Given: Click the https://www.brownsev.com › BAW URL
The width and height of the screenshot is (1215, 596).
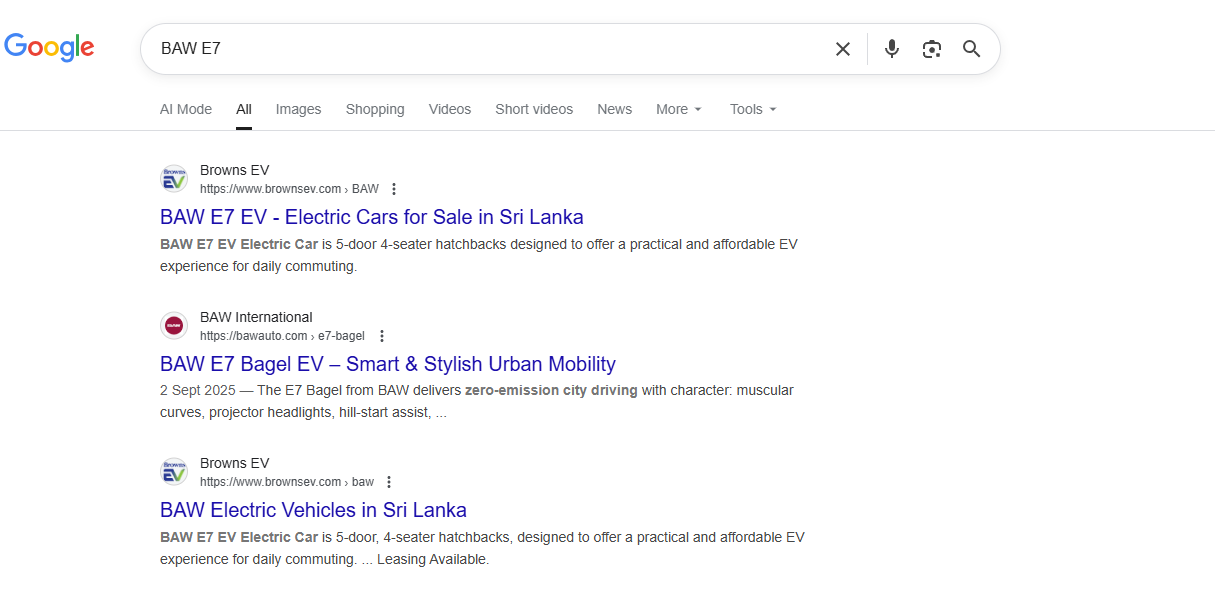Looking at the screenshot, I should [x=289, y=189].
